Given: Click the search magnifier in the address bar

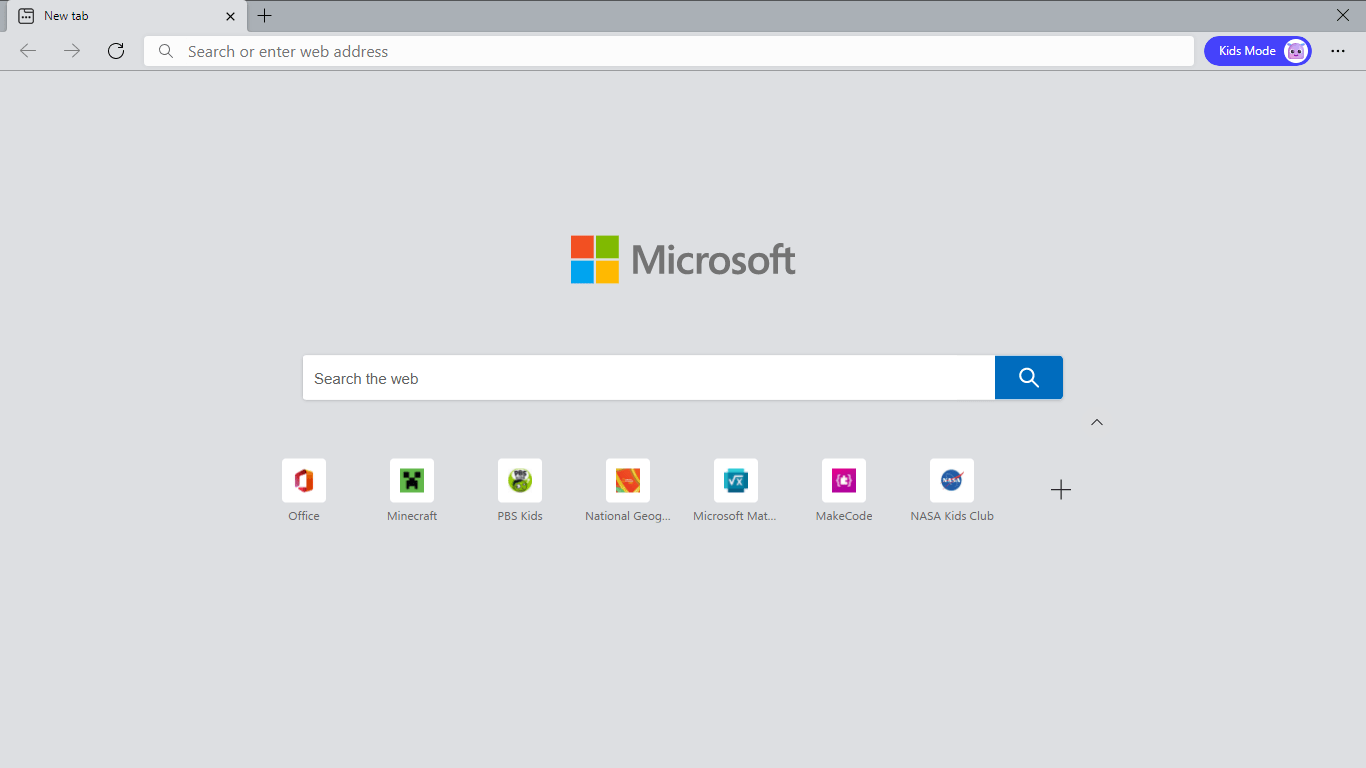Looking at the screenshot, I should 165,51.
